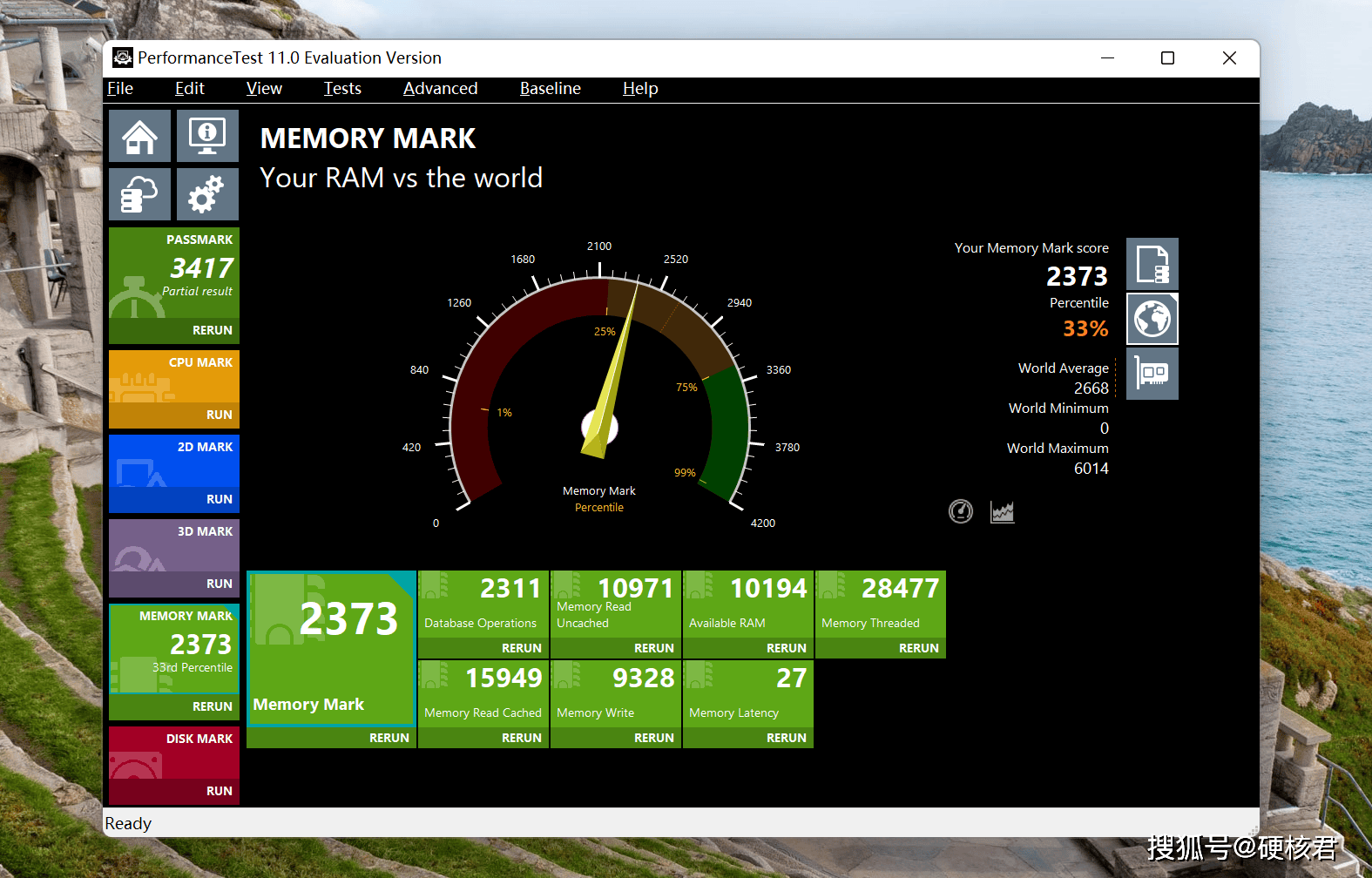
Task: Select the Memory Latency 27 tile
Action: pyautogui.click(x=748, y=693)
